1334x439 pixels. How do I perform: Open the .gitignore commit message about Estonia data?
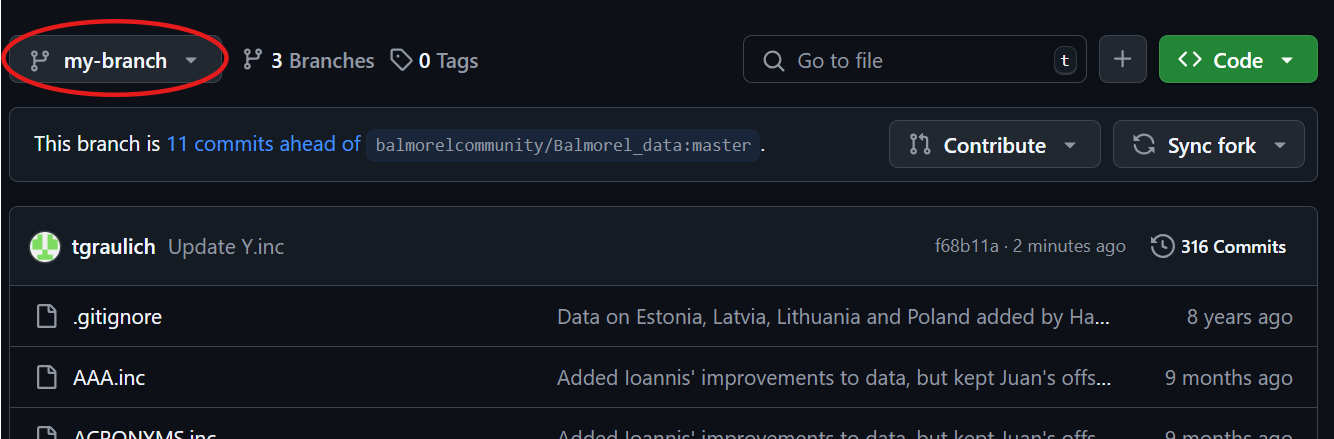(834, 317)
